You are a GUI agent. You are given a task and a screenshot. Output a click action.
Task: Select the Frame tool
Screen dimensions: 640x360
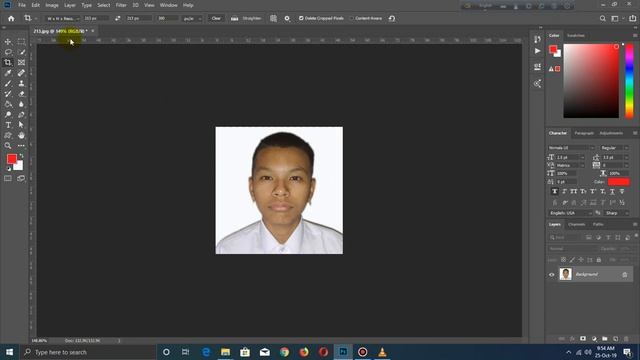click(x=21, y=62)
